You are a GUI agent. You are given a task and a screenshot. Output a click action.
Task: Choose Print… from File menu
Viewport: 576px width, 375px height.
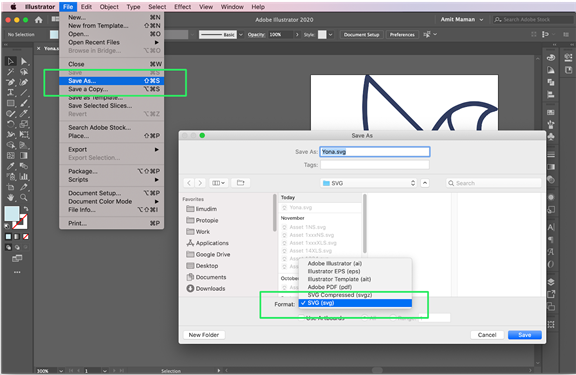click(x=112, y=223)
